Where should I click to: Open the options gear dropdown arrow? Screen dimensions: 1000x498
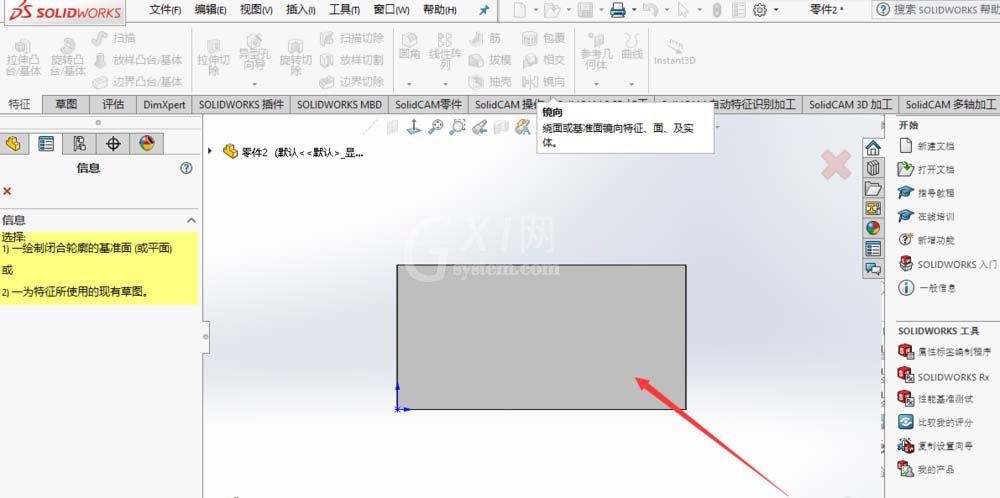click(x=776, y=10)
